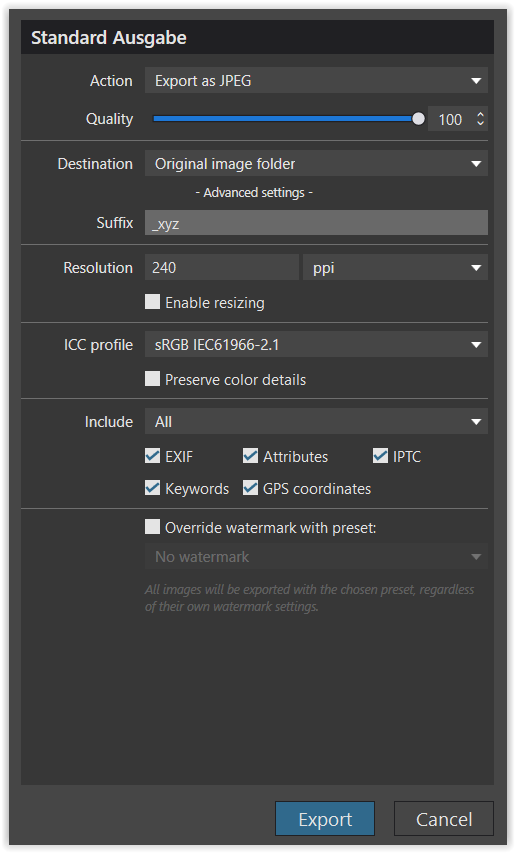515x853 pixels.
Task: Increase quality value with the up arrow
Action: coord(480,114)
